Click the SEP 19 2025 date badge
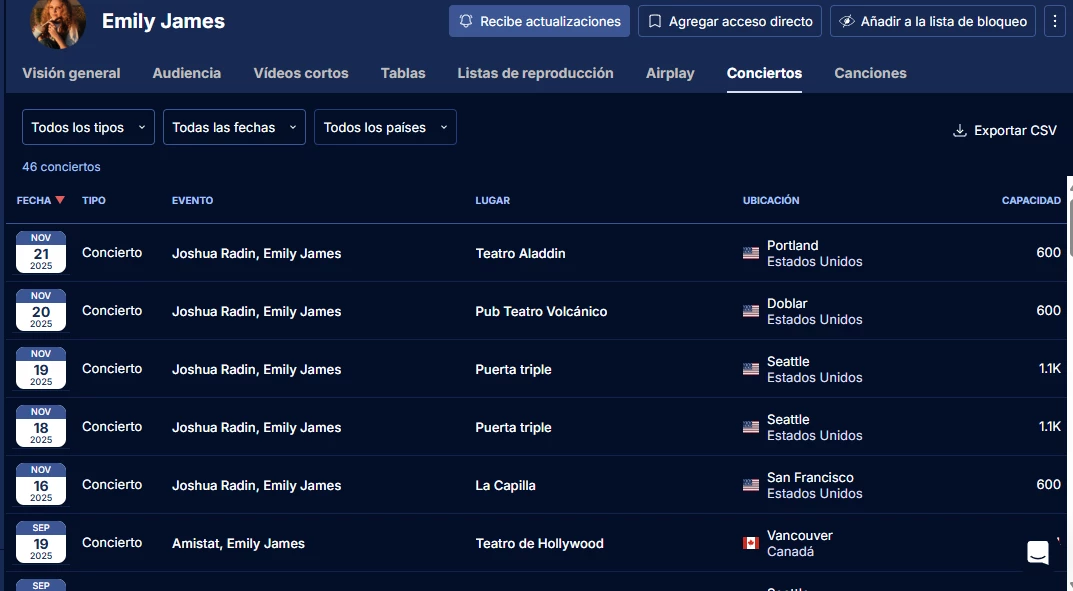Screen dimensions: 1073x591 [41, 542]
